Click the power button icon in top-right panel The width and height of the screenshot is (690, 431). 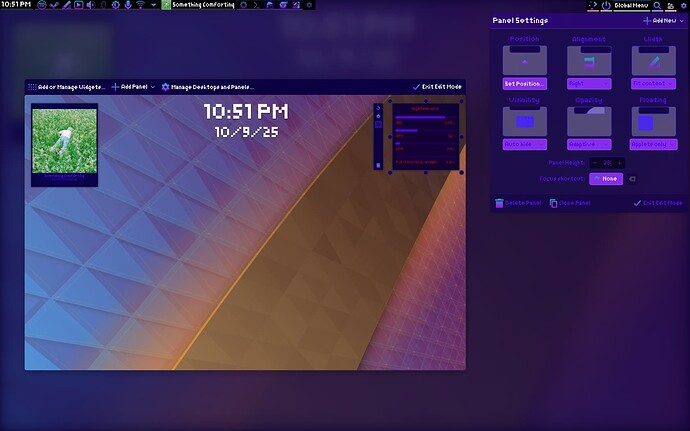[606, 5]
